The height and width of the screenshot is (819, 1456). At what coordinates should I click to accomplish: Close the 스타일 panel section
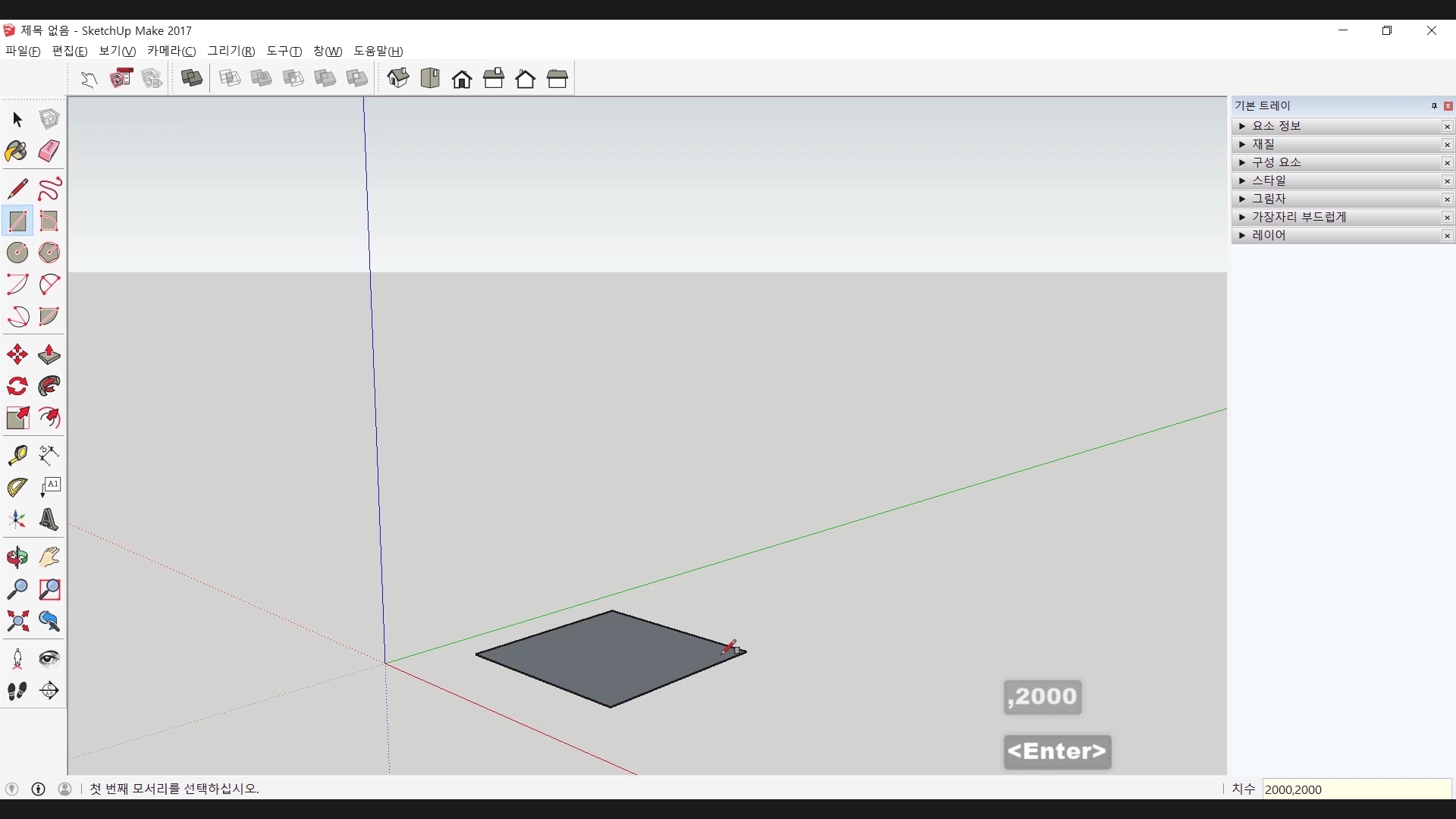[1447, 180]
